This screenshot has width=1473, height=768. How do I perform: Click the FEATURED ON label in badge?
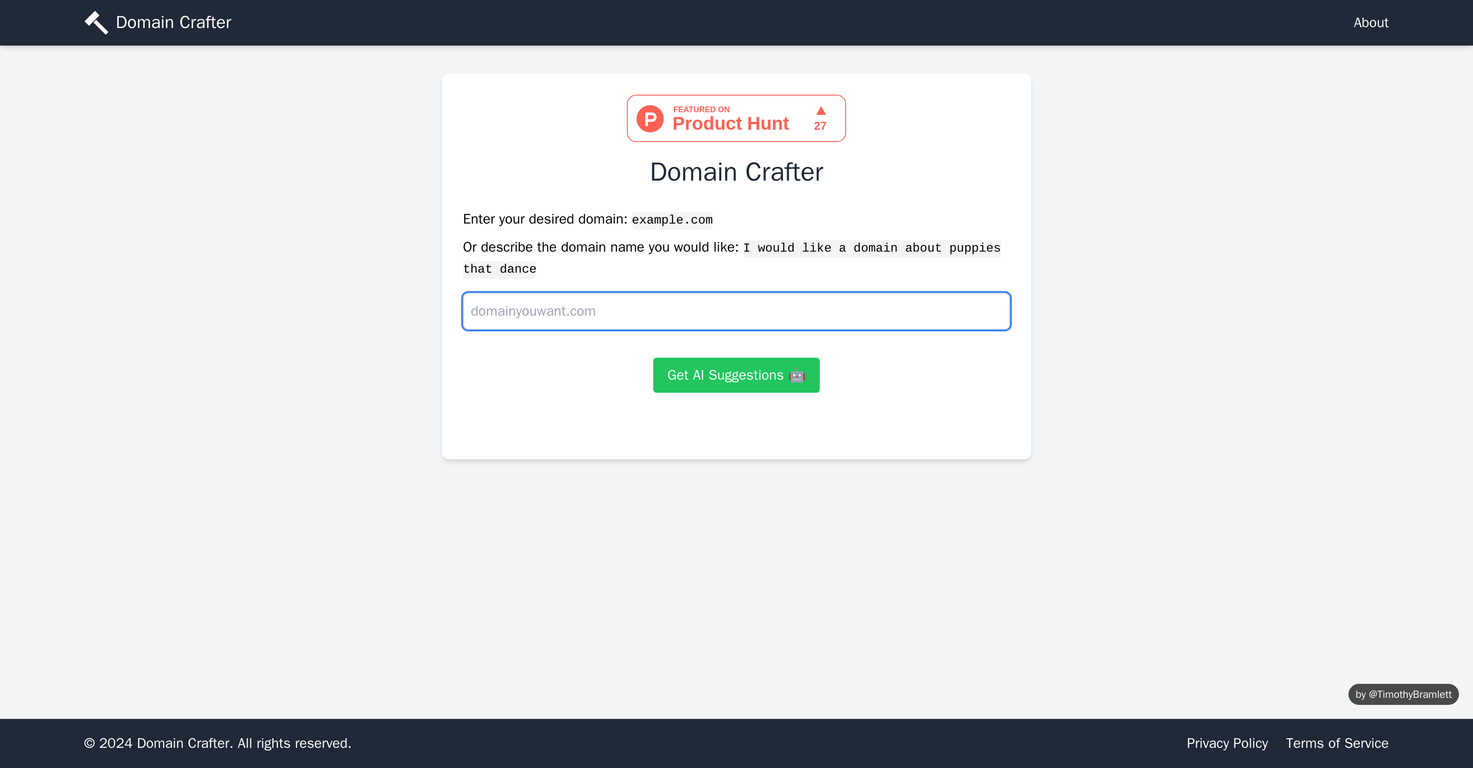click(x=701, y=109)
